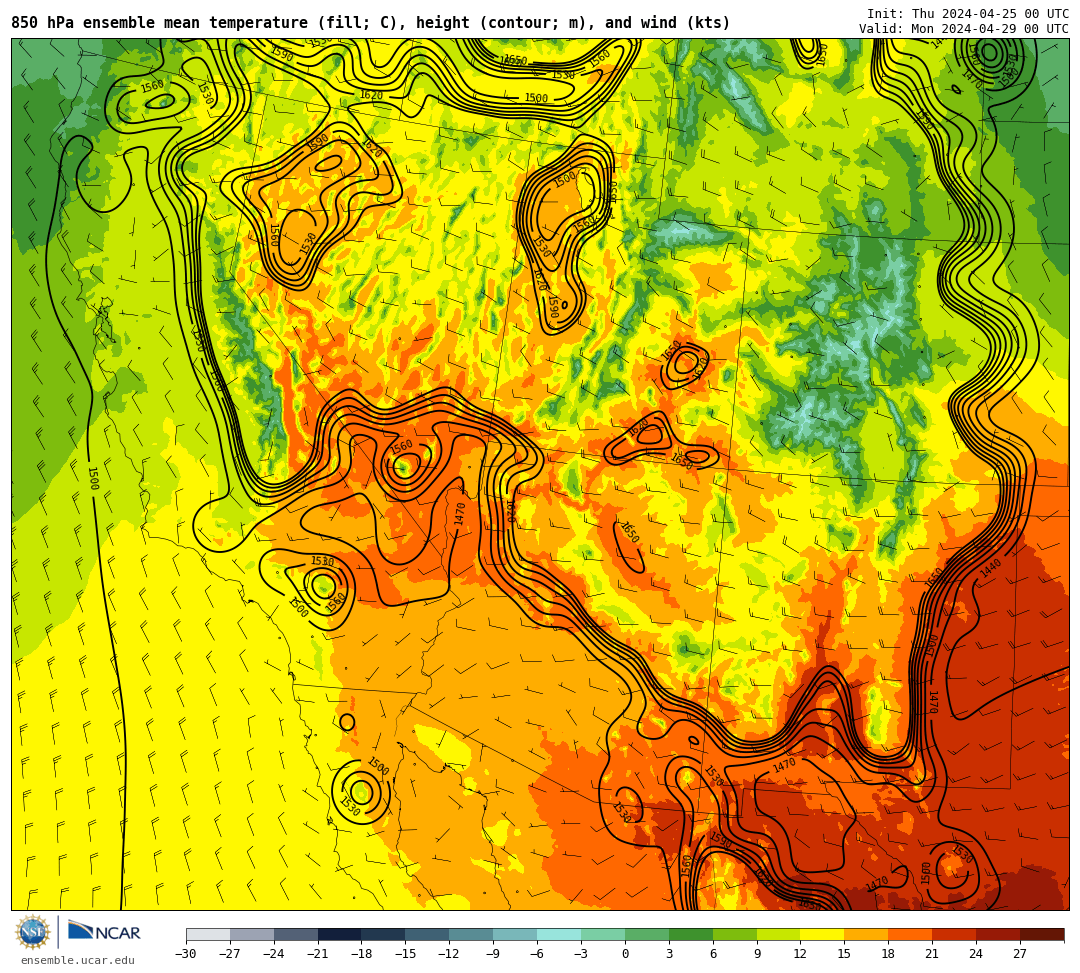Click the Valid: Mon 2024-04-29 00 UTC text
The width and height of the screenshot is (1080, 973).
tap(964, 29)
